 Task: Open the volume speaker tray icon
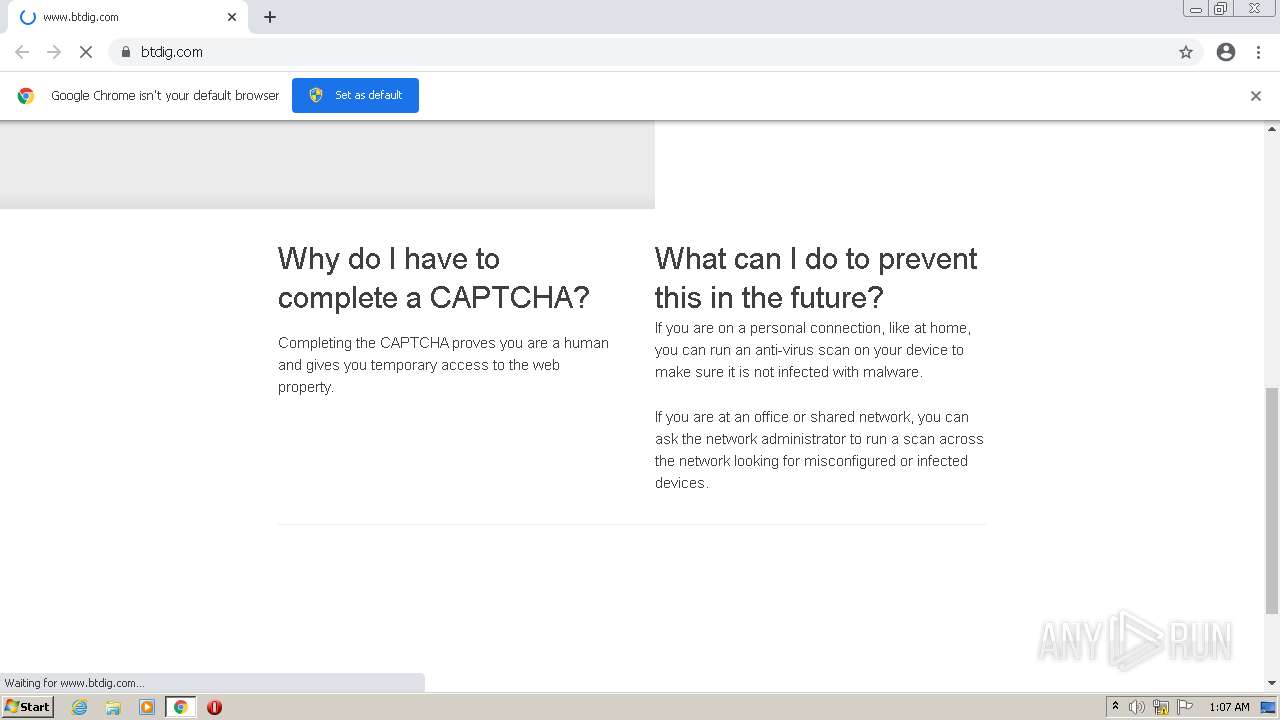[x=1137, y=707]
